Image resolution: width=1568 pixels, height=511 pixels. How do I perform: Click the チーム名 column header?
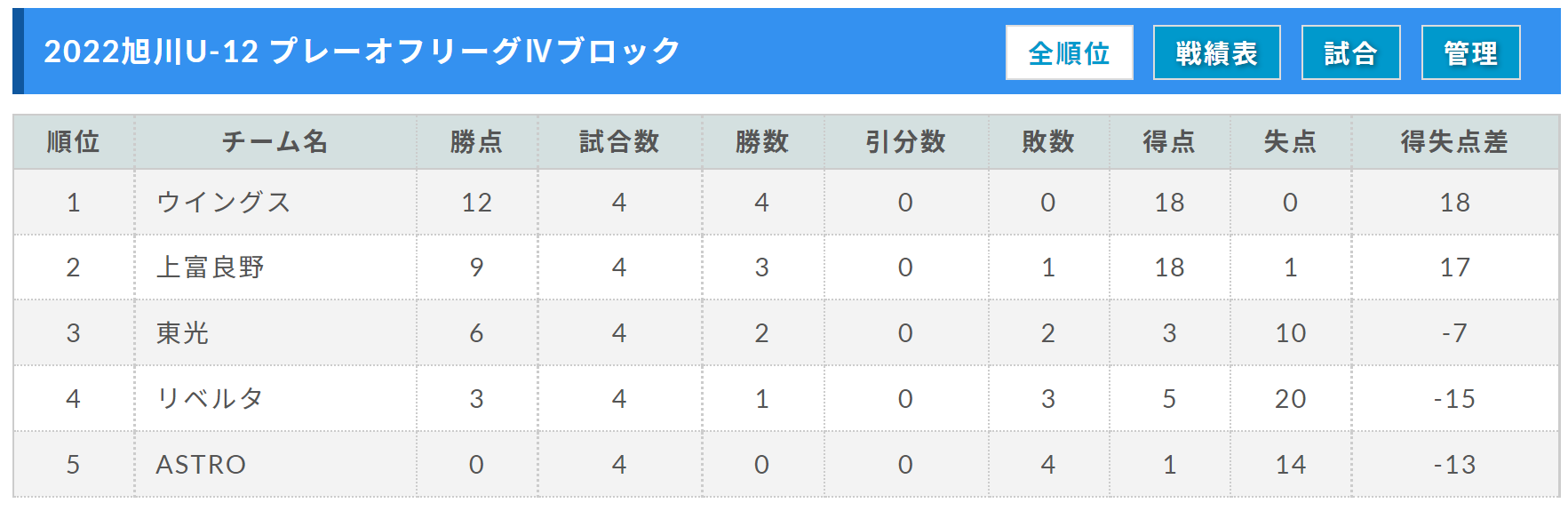pos(275,141)
